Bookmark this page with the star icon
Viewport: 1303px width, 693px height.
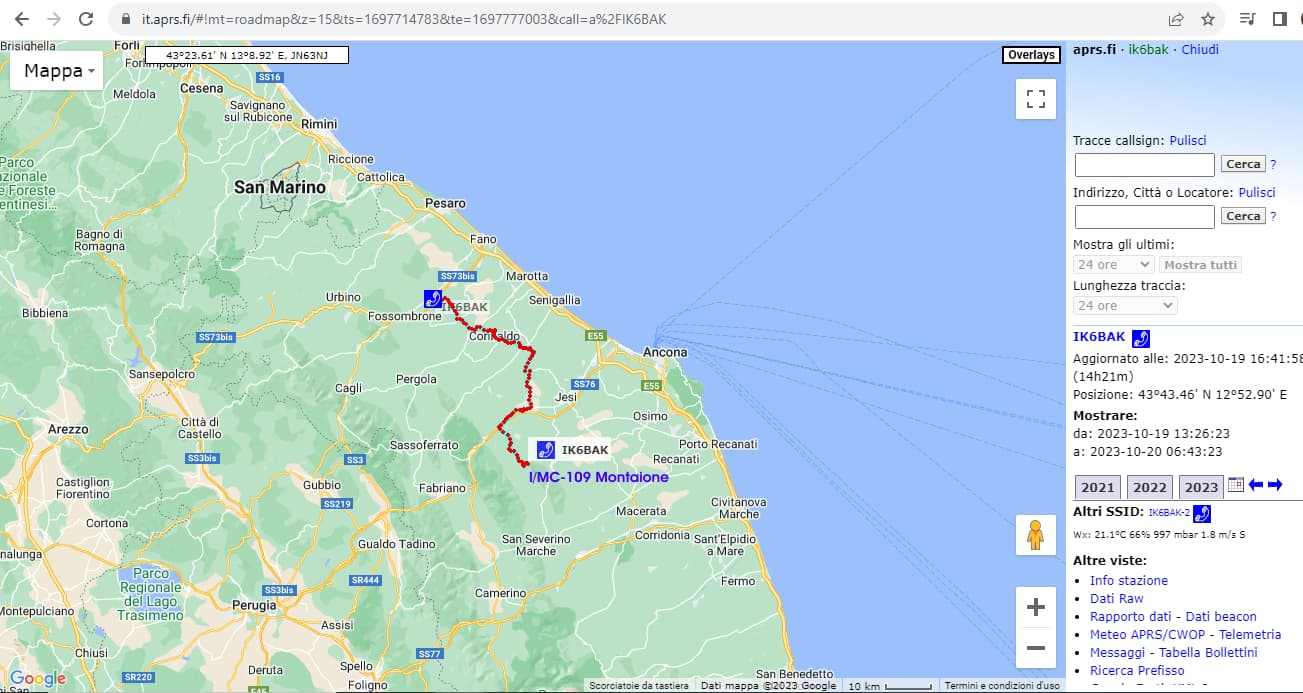[1207, 19]
